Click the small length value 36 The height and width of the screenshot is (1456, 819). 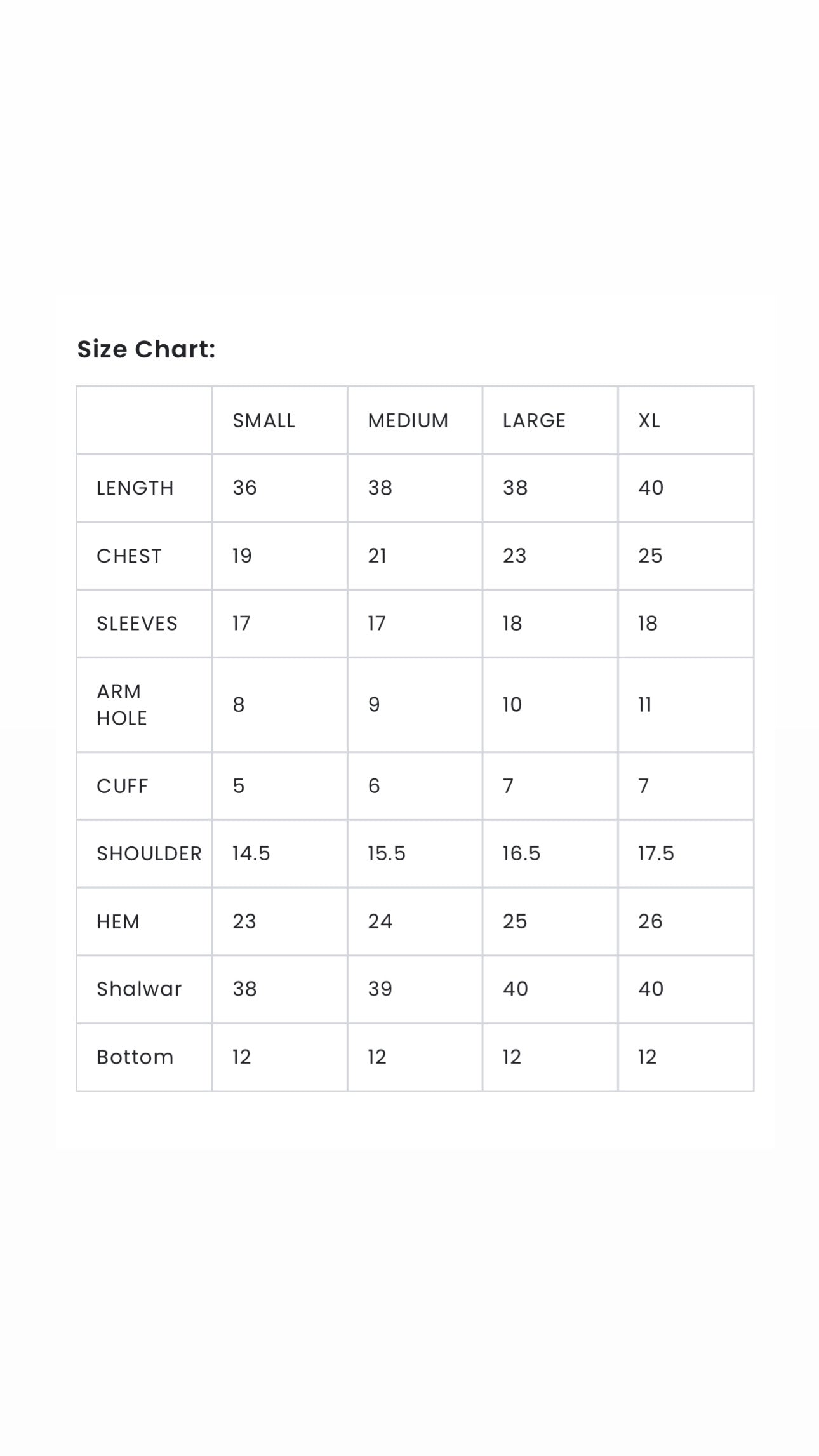(x=244, y=488)
